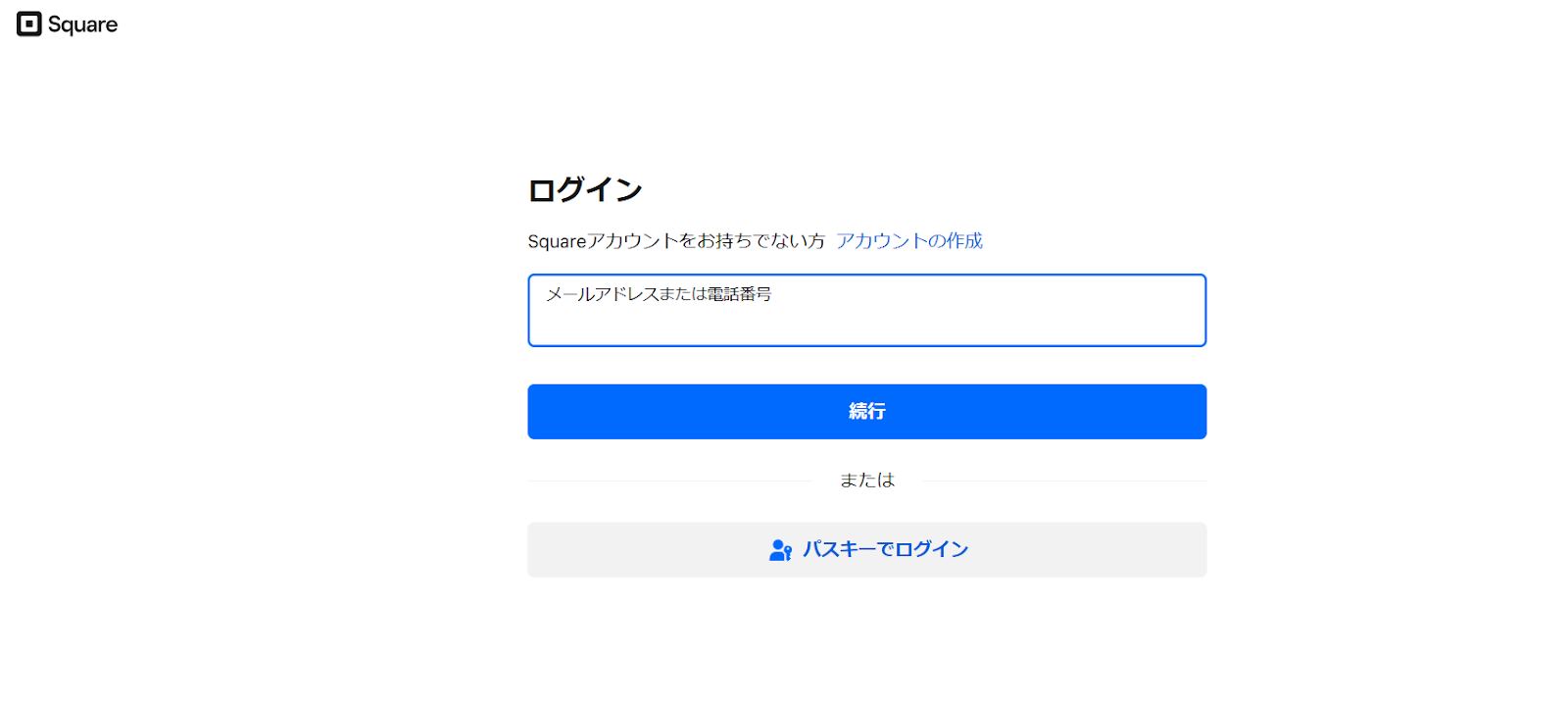Screen dimensions: 1568x710
Task: Click the Square logo icon
Action: 29,25
